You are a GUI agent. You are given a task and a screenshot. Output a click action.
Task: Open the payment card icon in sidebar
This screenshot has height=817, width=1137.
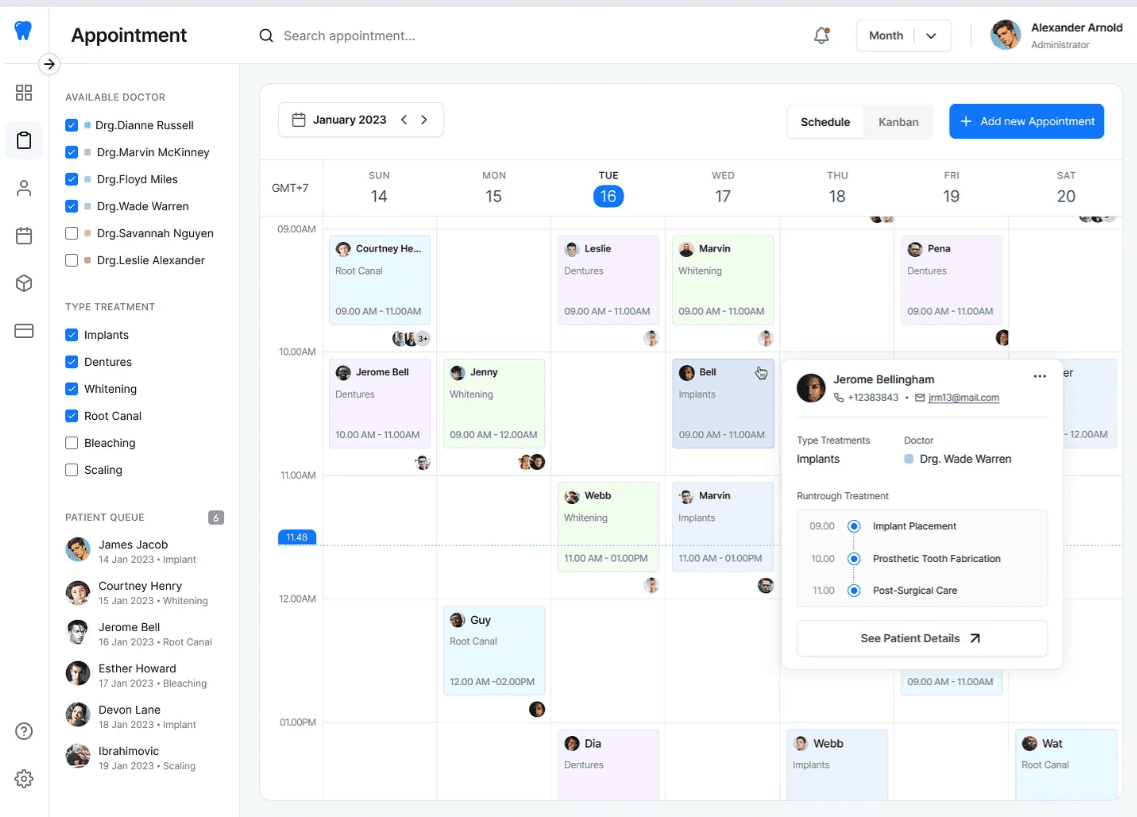(24, 331)
